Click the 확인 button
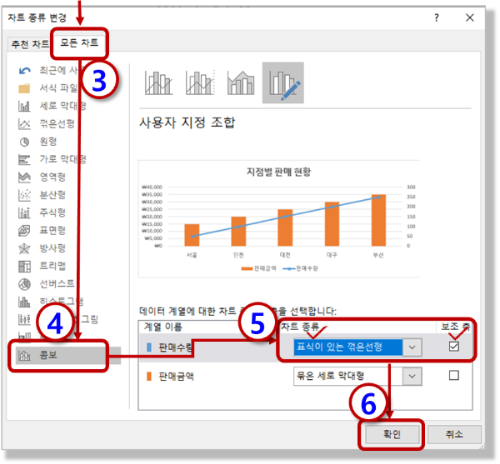Image resolution: width=500 pixels, height=464 pixels. pyautogui.click(x=392, y=434)
